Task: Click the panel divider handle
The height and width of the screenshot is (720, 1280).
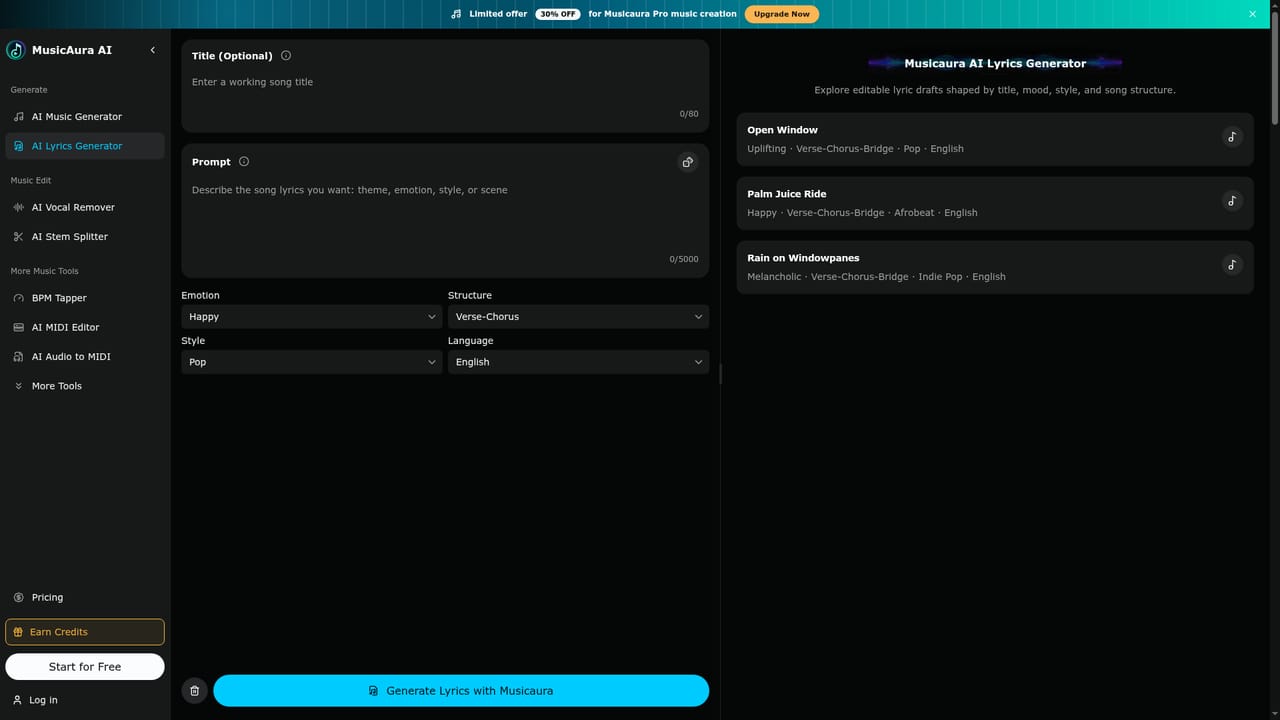Action: 720,374
